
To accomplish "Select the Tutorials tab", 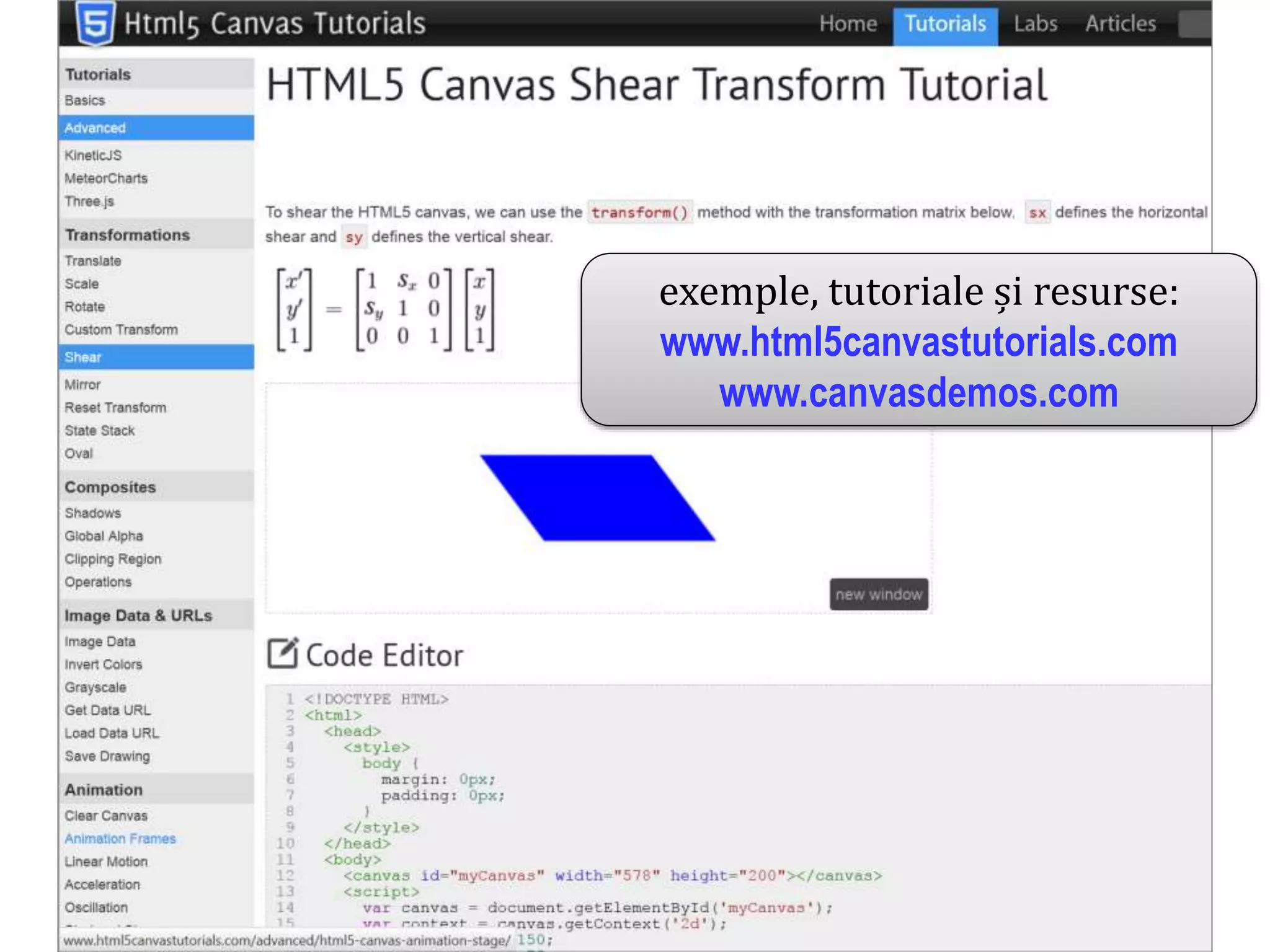I will (x=945, y=25).
